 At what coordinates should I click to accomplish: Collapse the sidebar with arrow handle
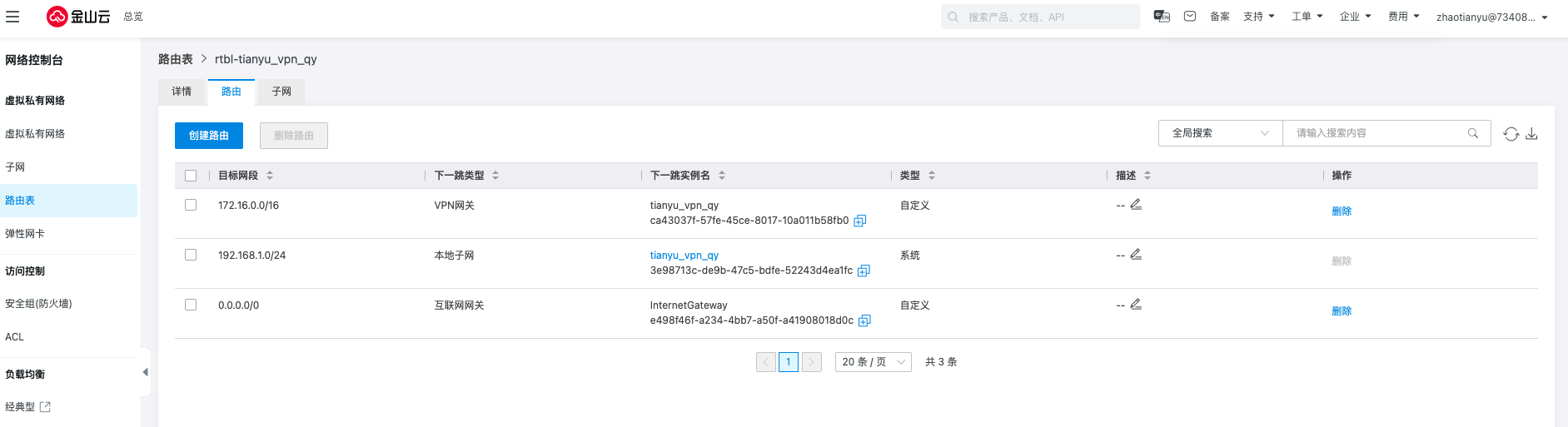(x=145, y=372)
